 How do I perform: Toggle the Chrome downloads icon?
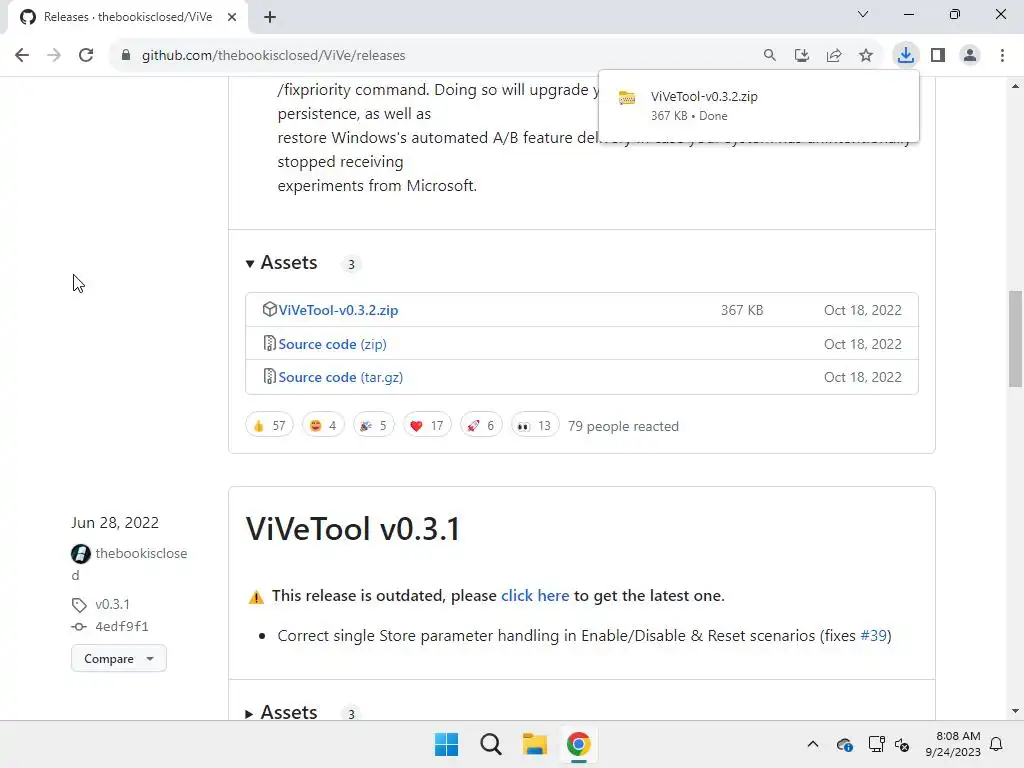(906, 56)
